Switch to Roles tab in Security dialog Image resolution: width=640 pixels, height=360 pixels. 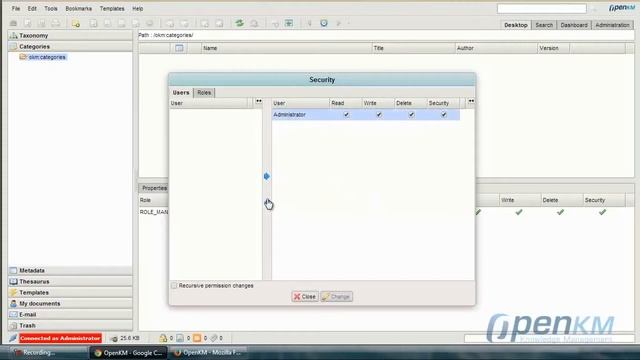(204, 93)
